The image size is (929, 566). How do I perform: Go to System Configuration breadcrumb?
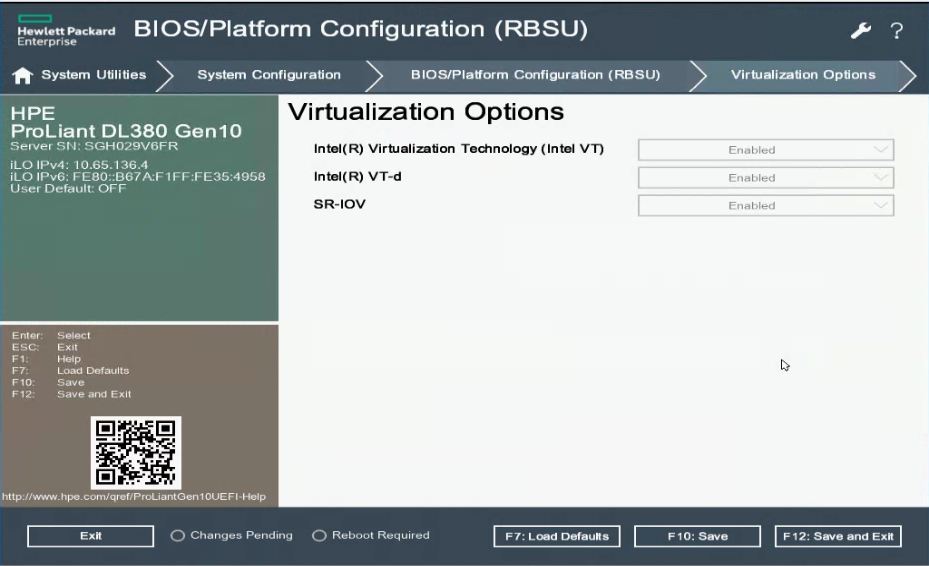(x=269, y=75)
